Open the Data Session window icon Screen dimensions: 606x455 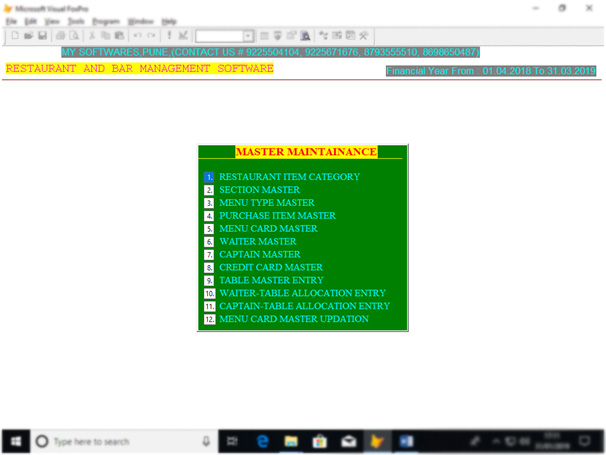tap(277, 36)
